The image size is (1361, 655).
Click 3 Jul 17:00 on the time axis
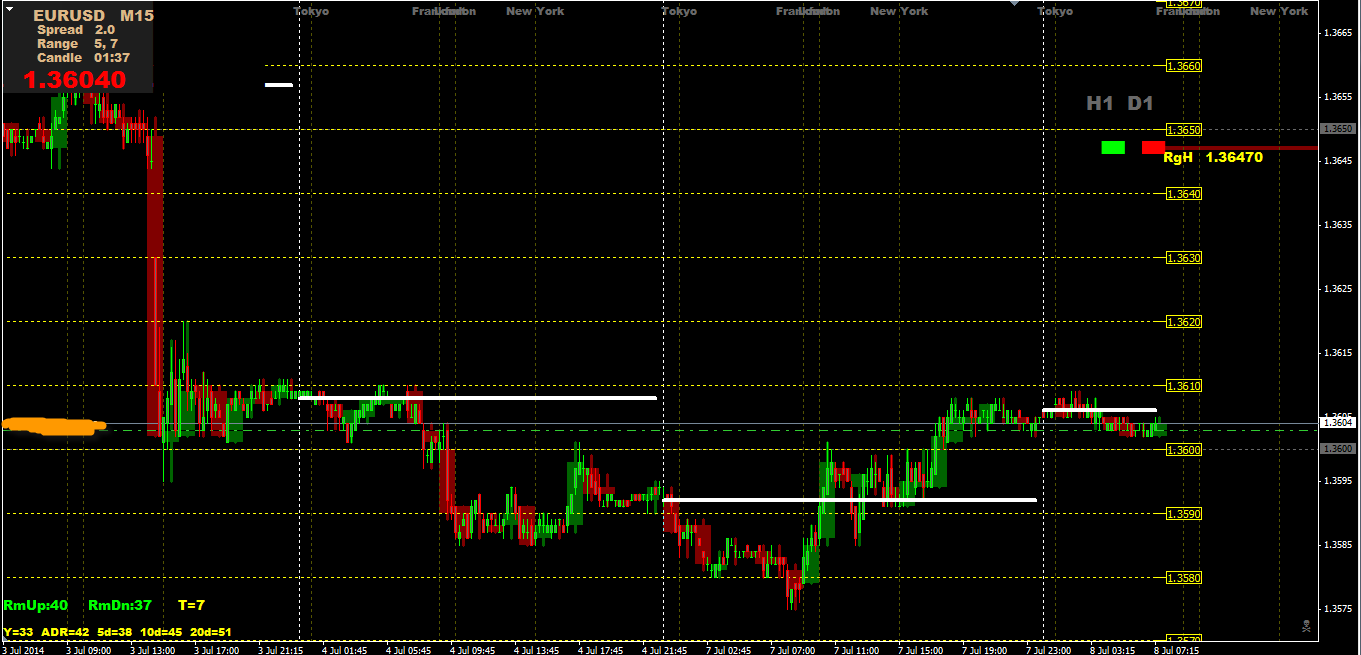click(216, 649)
